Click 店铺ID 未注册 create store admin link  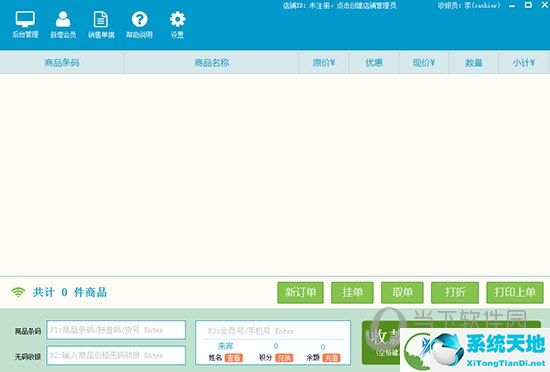(340, 6)
